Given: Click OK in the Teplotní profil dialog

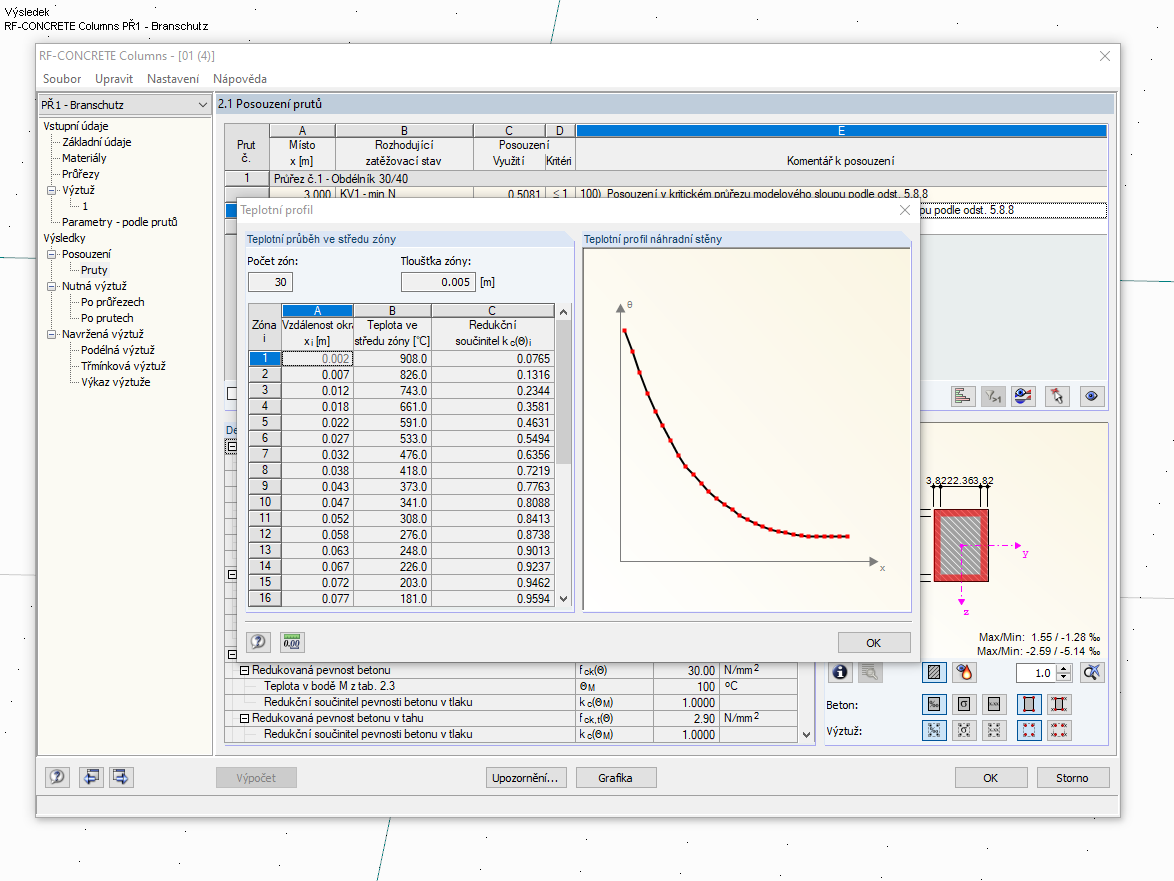Looking at the screenshot, I should coord(874,642).
